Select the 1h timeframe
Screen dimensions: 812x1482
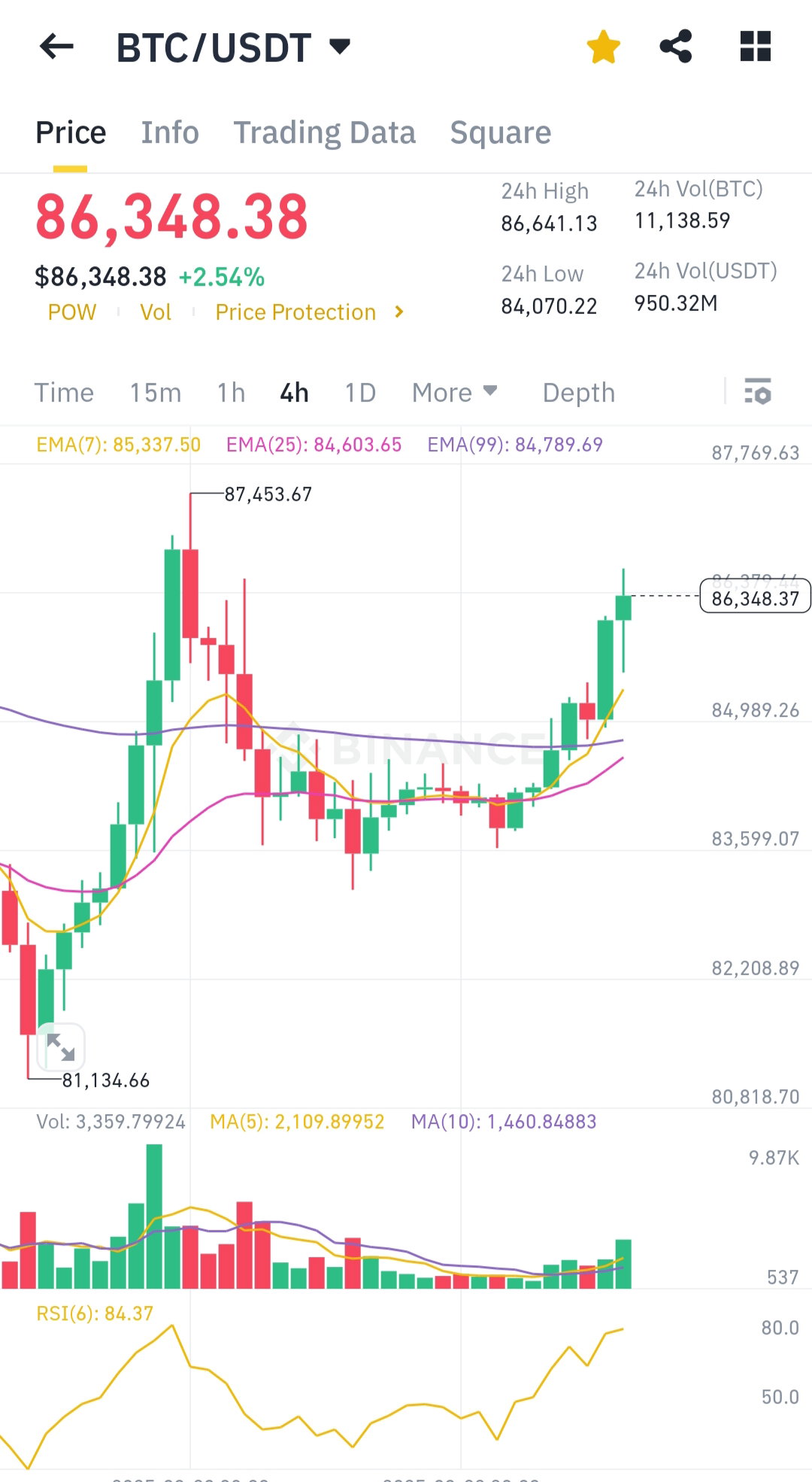point(231,393)
